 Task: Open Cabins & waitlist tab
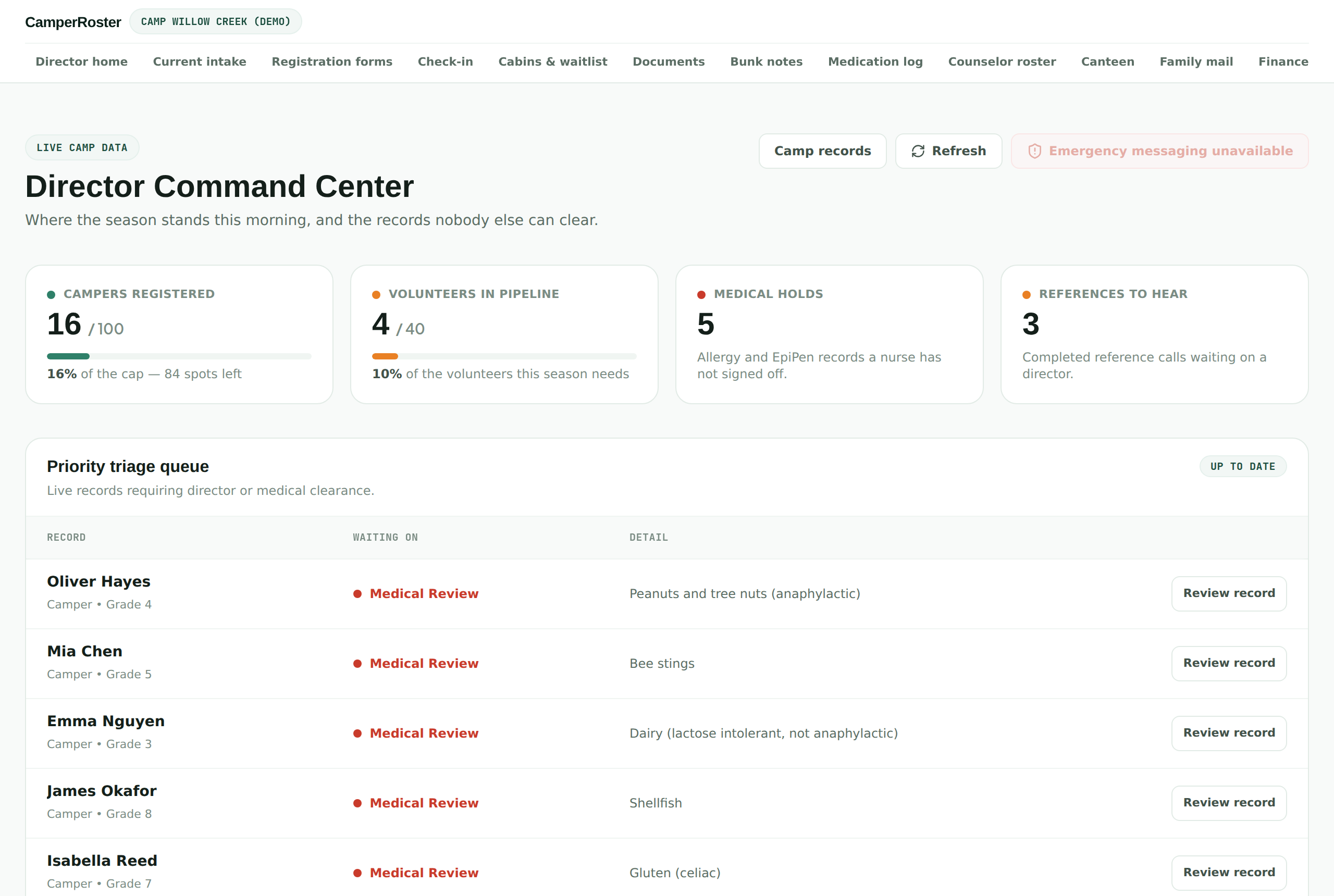tap(553, 61)
